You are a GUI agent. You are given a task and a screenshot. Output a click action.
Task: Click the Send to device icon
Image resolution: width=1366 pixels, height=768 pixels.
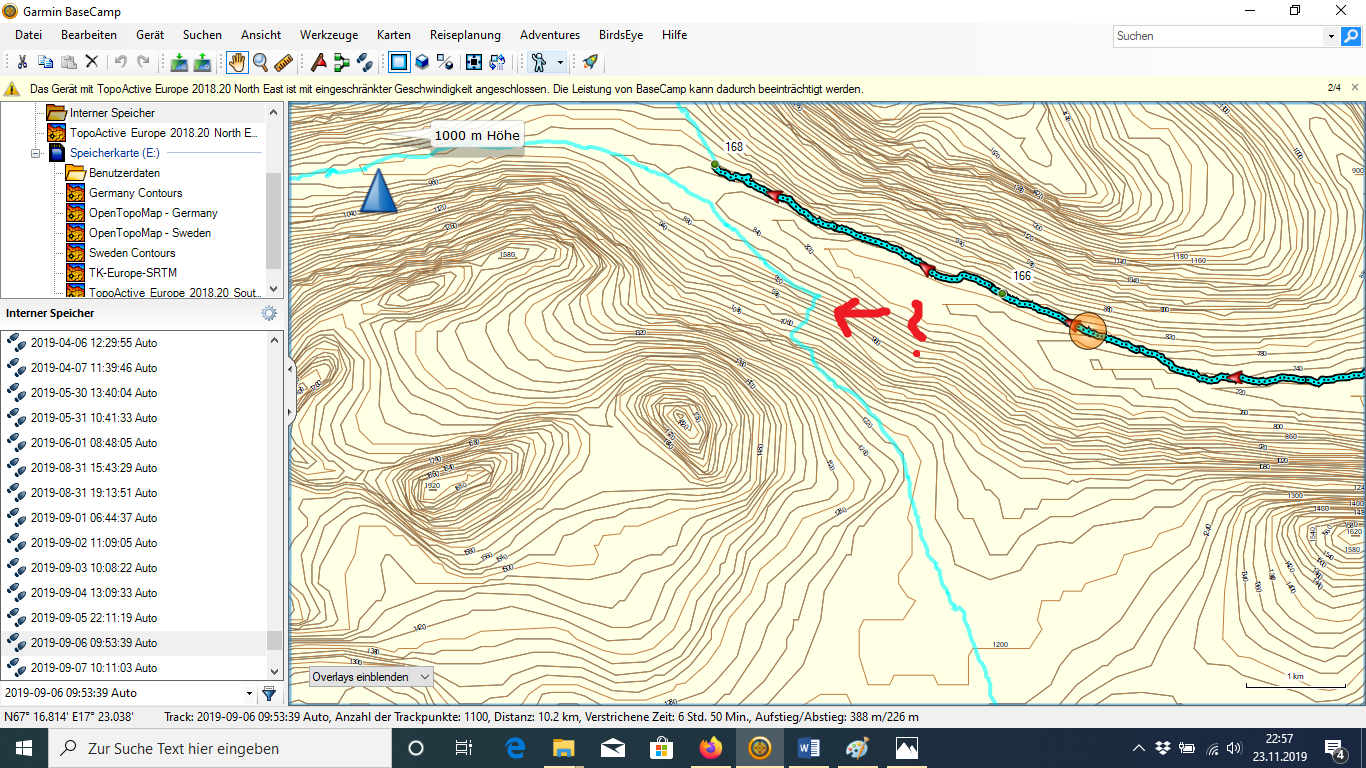point(179,62)
